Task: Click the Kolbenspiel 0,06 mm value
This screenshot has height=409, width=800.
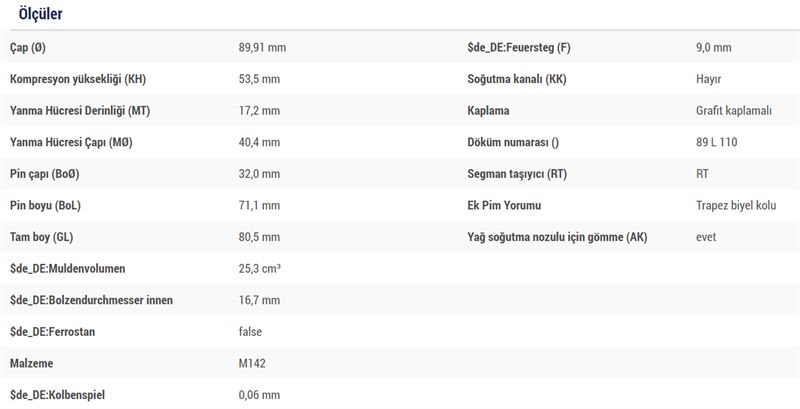Action: coord(259,395)
